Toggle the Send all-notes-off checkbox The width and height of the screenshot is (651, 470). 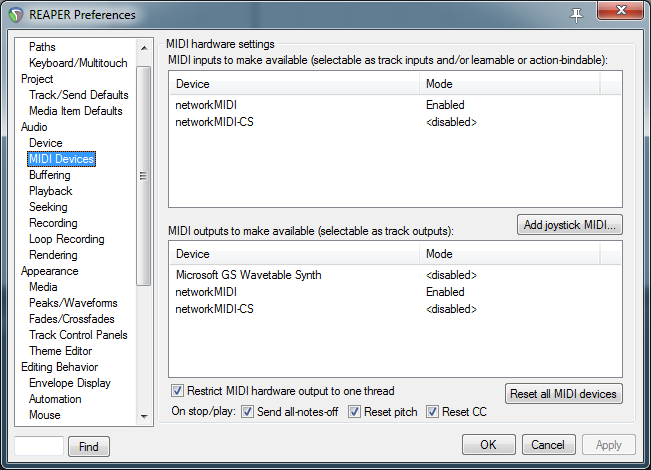pos(248,412)
